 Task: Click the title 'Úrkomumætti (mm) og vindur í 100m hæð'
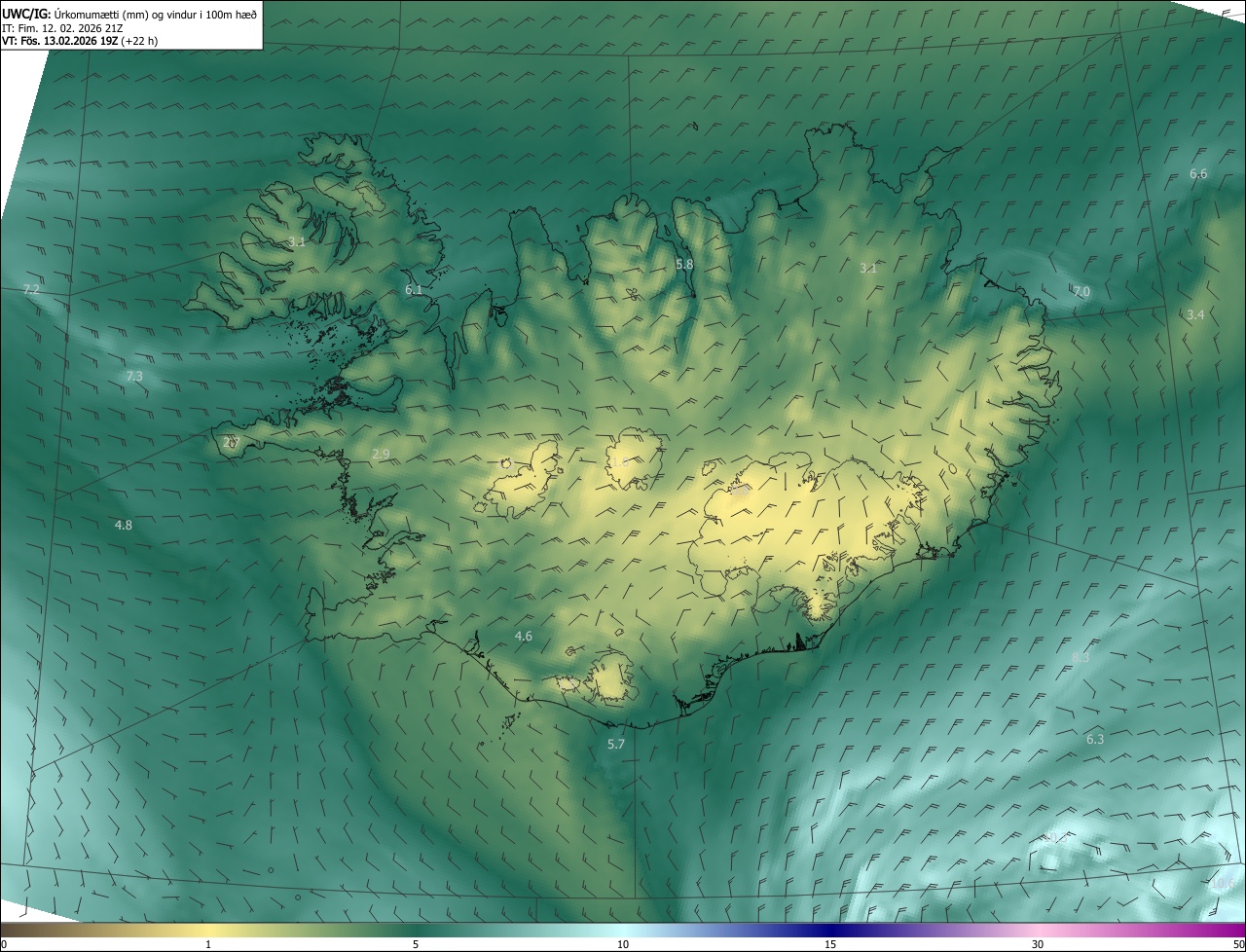156,13
